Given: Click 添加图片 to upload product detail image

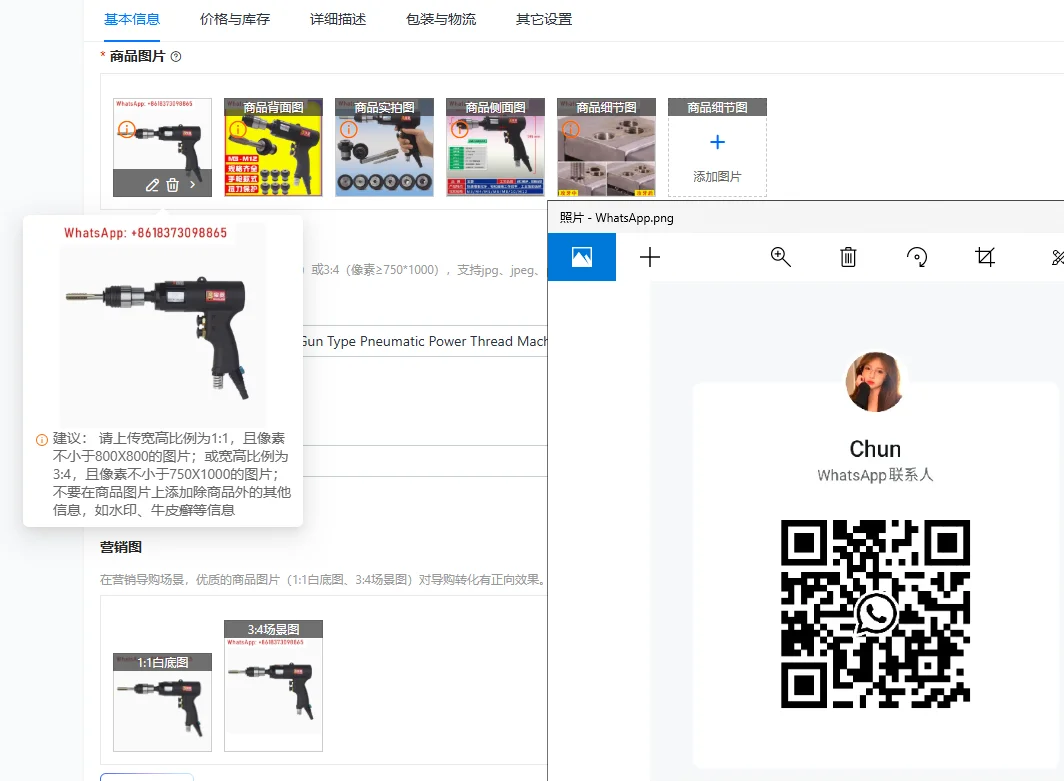Looking at the screenshot, I should point(717,148).
